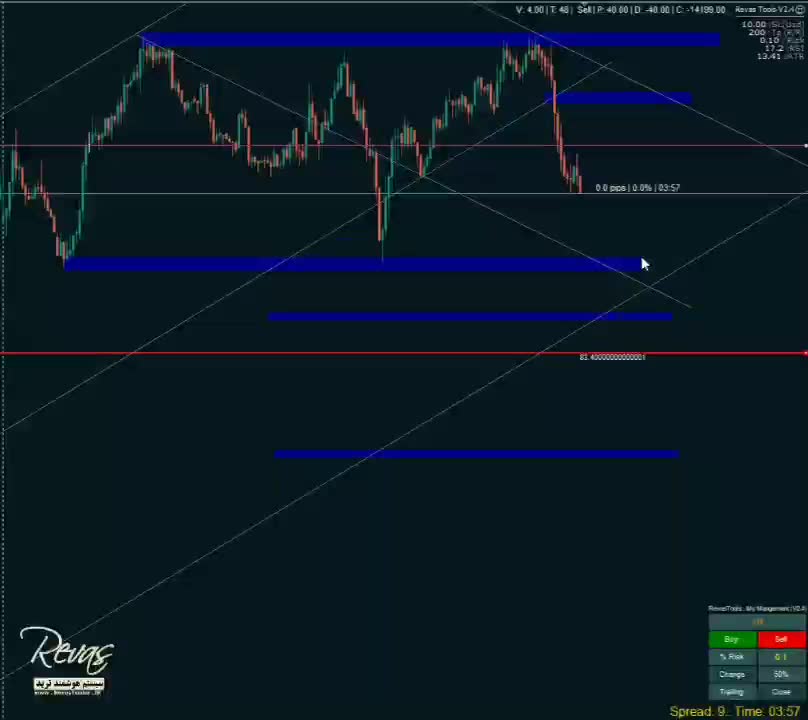The height and width of the screenshot is (720, 808).
Task: Select the red horizontal line label at 81.4
Action: pos(612,357)
